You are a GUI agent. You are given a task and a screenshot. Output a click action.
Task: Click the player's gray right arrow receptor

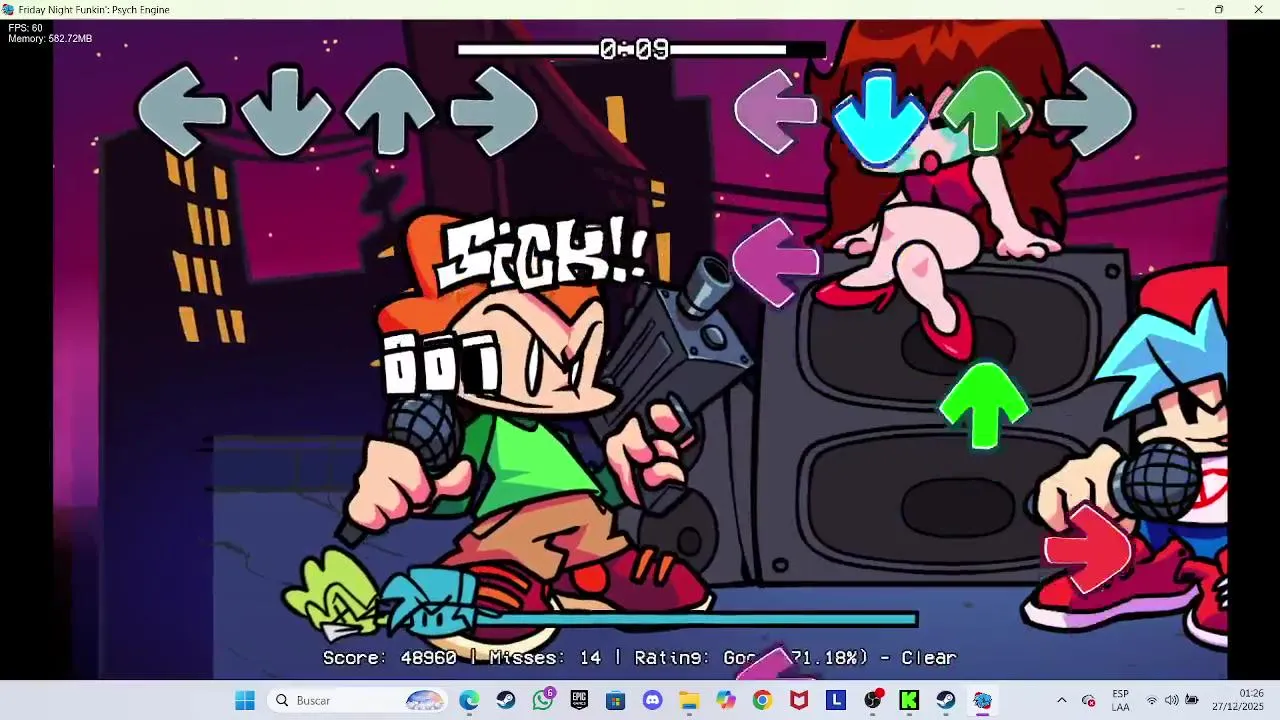click(1089, 111)
